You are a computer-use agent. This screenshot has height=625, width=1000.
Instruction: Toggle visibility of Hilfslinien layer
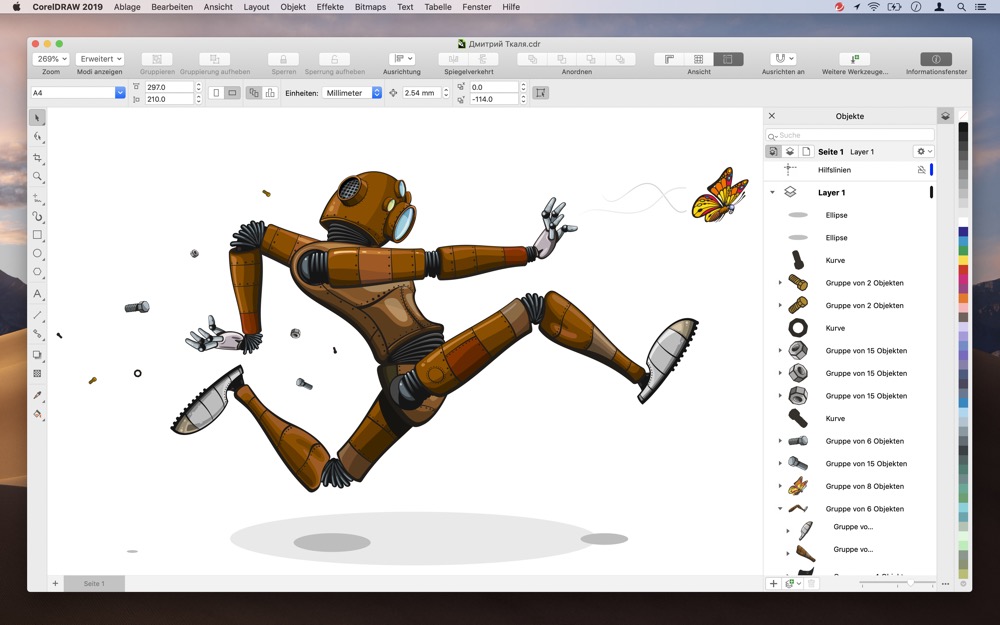[921, 170]
